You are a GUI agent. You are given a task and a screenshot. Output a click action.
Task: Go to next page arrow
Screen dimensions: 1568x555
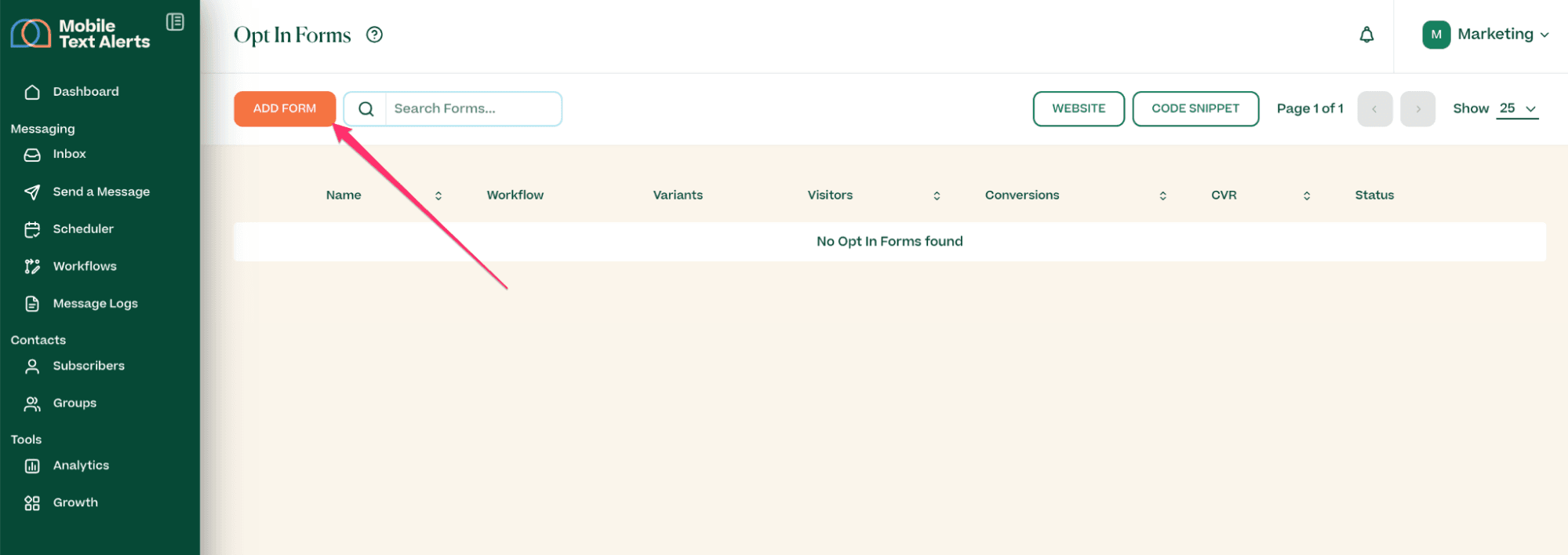click(x=1418, y=109)
